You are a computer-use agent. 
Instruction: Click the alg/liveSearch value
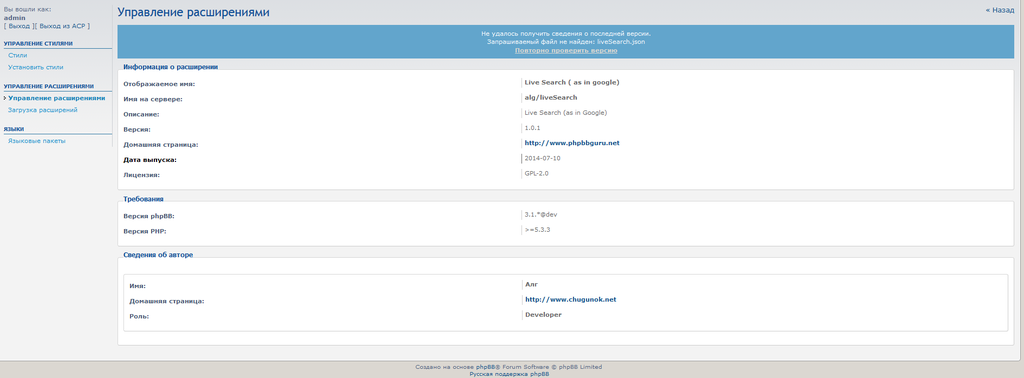pos(551,97)
